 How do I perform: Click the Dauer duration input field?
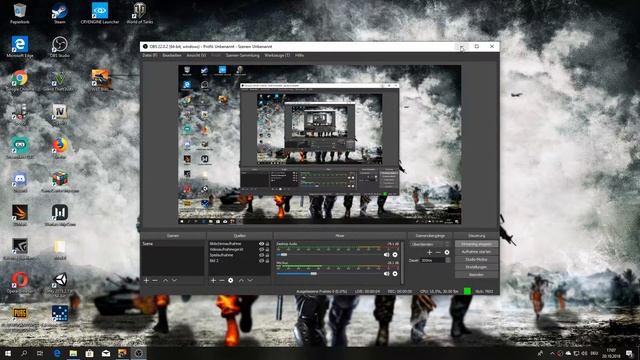coord(433,260)
